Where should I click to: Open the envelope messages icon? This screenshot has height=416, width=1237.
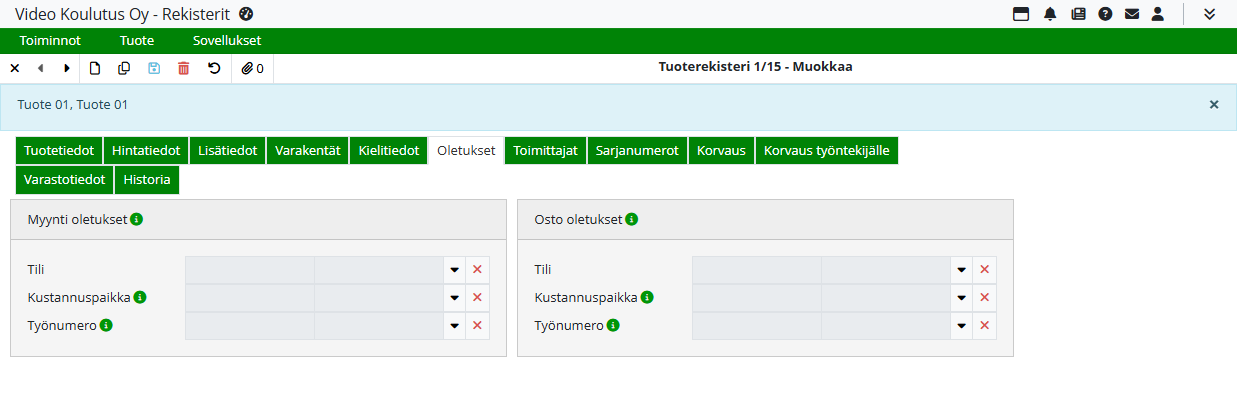click(1132, 14)
